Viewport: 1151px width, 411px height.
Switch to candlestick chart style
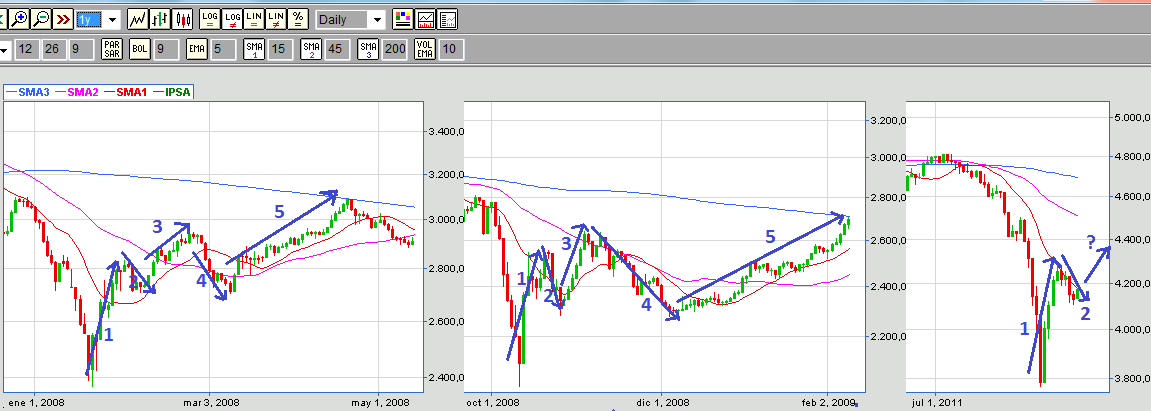click(x=182, y=19)
